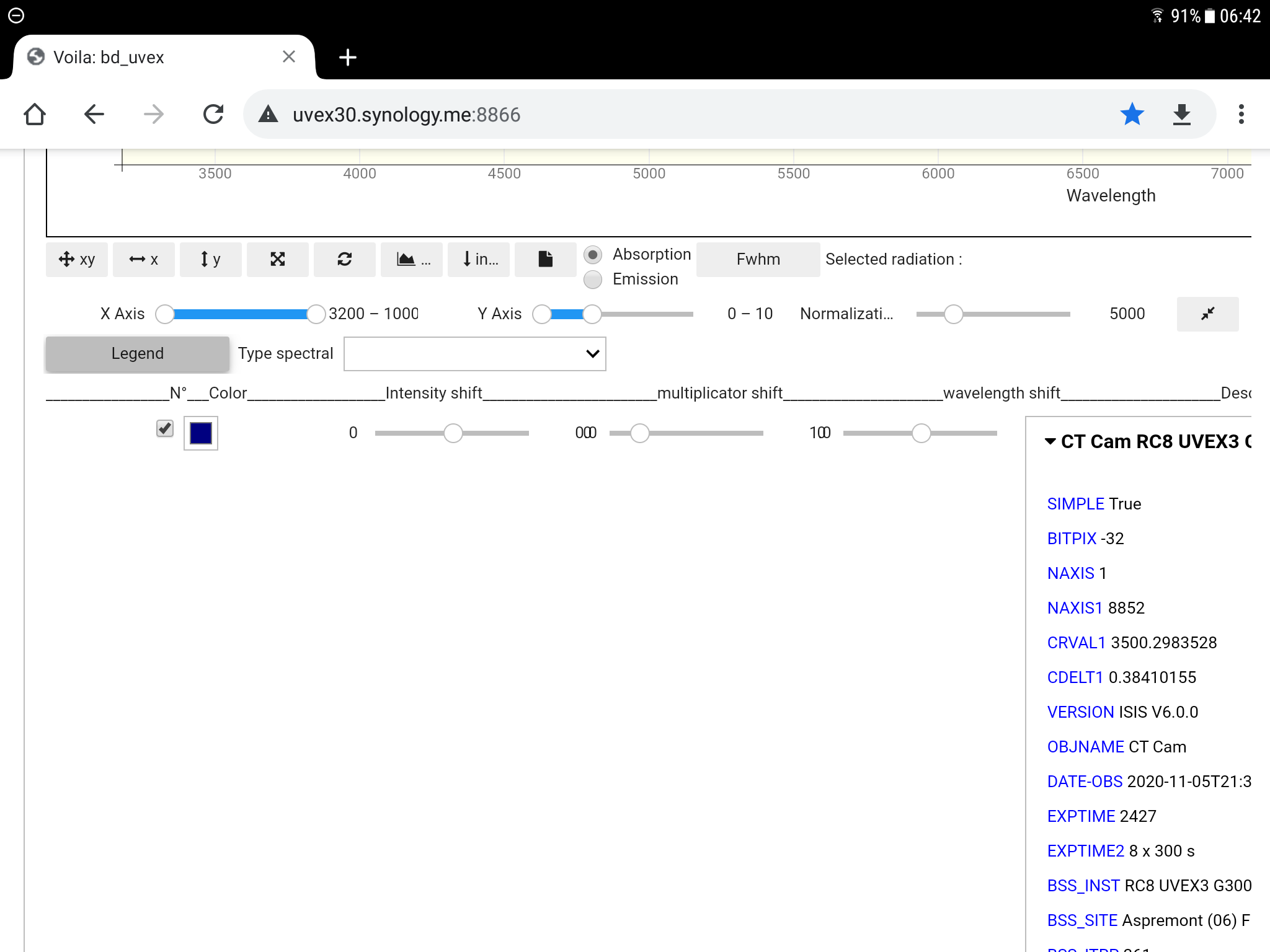Click the Fwhm button
The image size is (1270, 952).
[758, 259]
